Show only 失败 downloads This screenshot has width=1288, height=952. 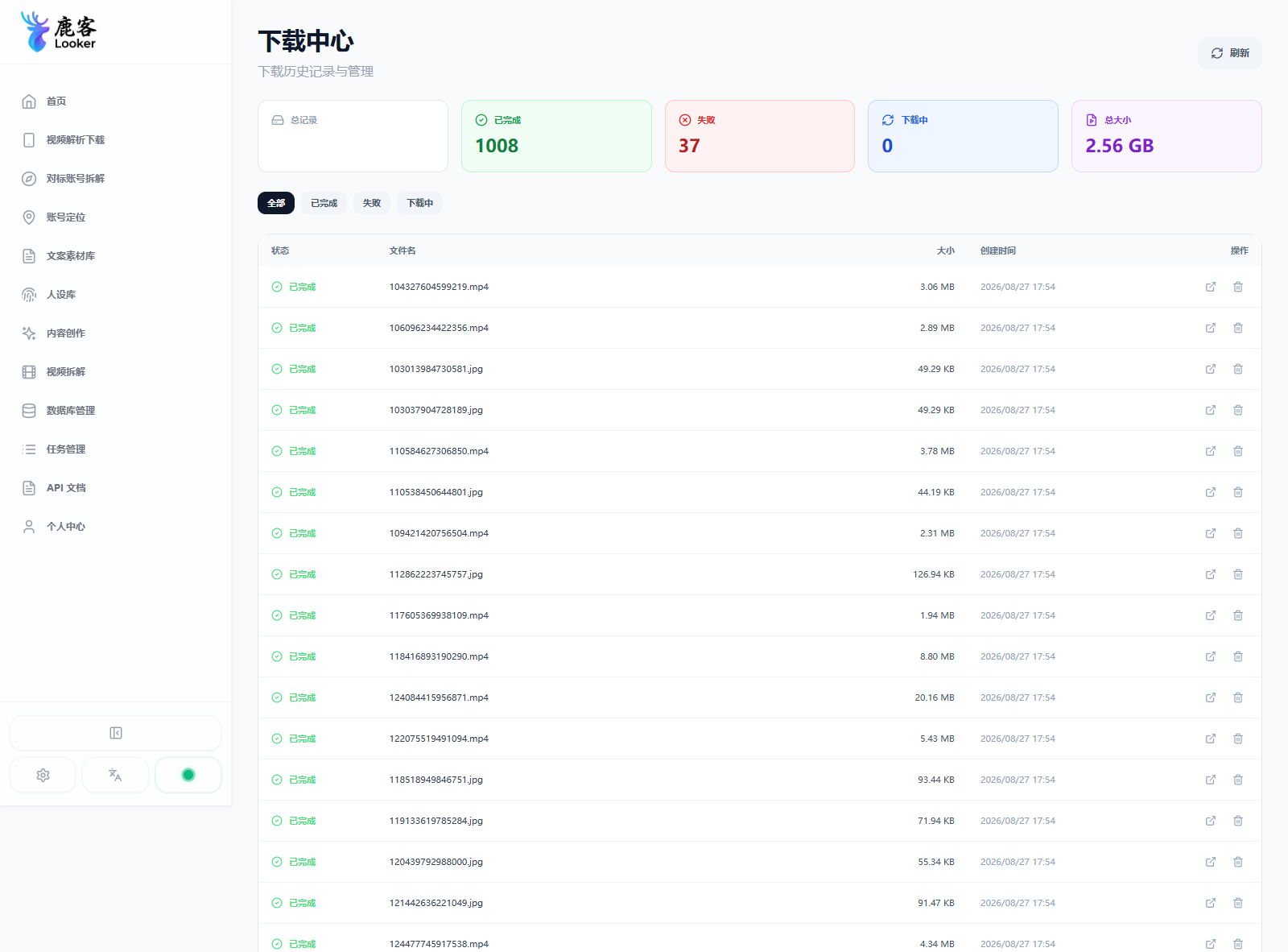click(371, 203)
